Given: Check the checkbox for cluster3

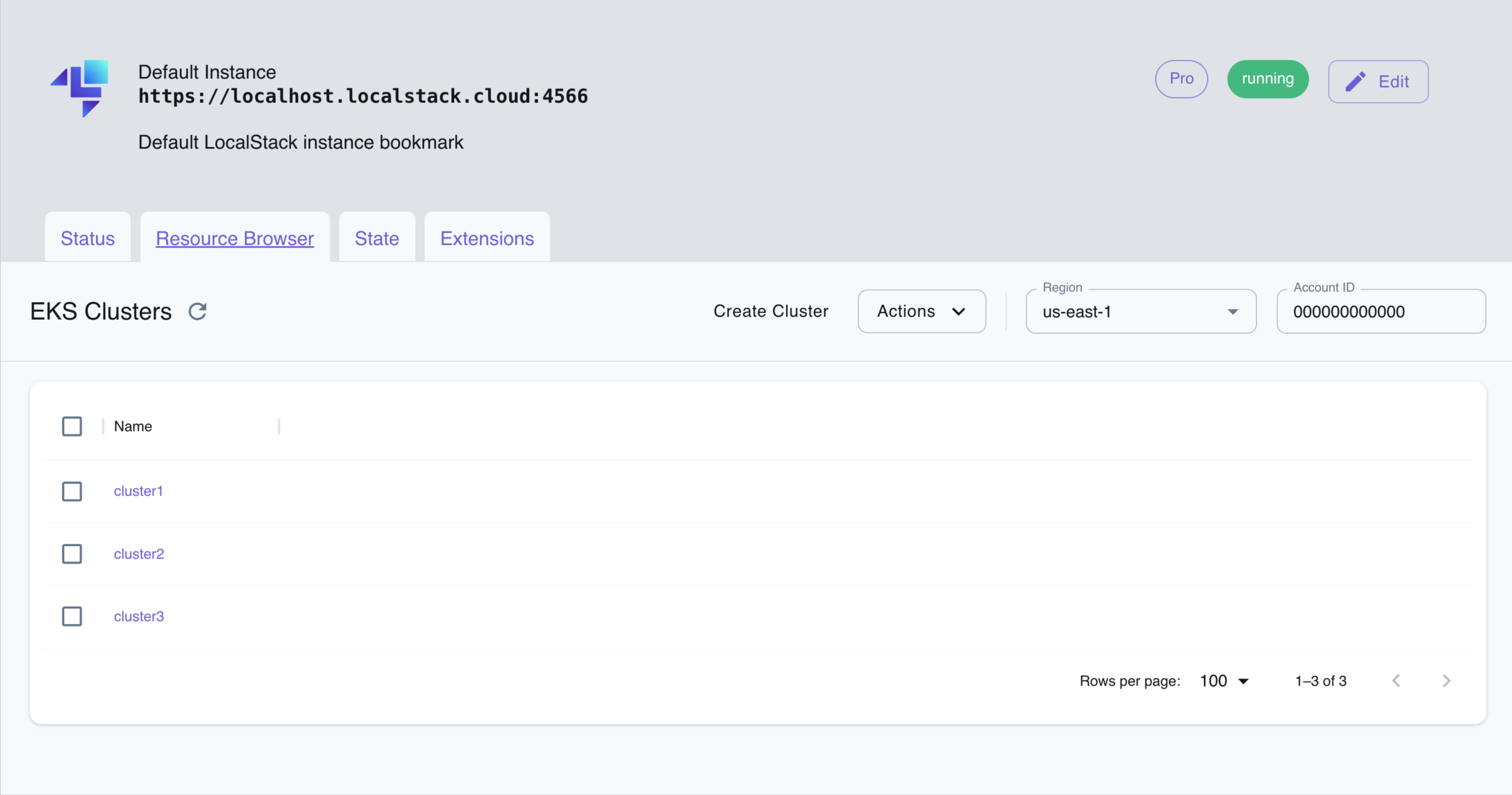Looking at the screenshot, I should click(x=72, y=616).
